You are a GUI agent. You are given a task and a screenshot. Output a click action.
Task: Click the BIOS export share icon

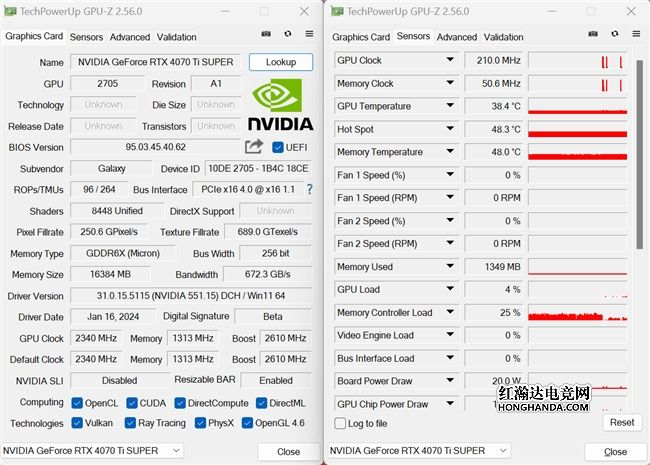pos(254,147)
